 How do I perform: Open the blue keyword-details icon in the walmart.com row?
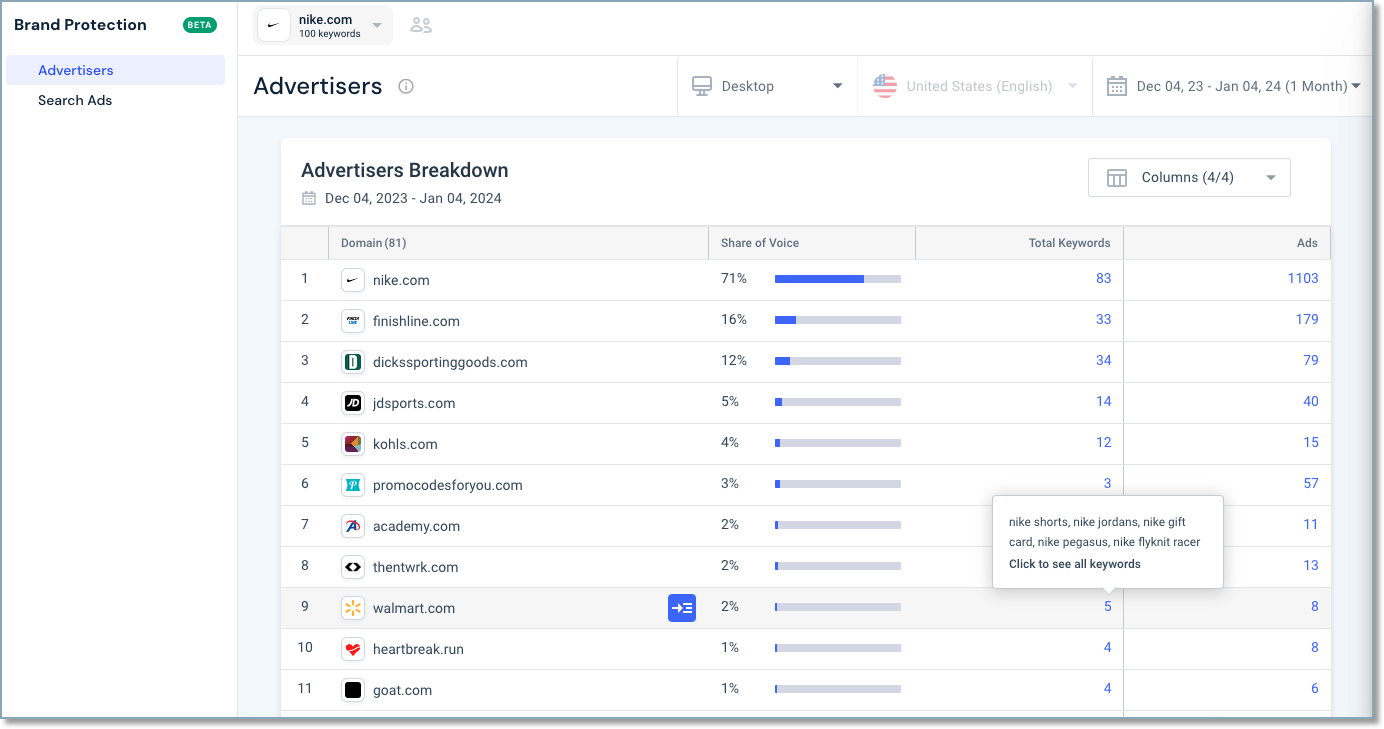tap(682, 607)
